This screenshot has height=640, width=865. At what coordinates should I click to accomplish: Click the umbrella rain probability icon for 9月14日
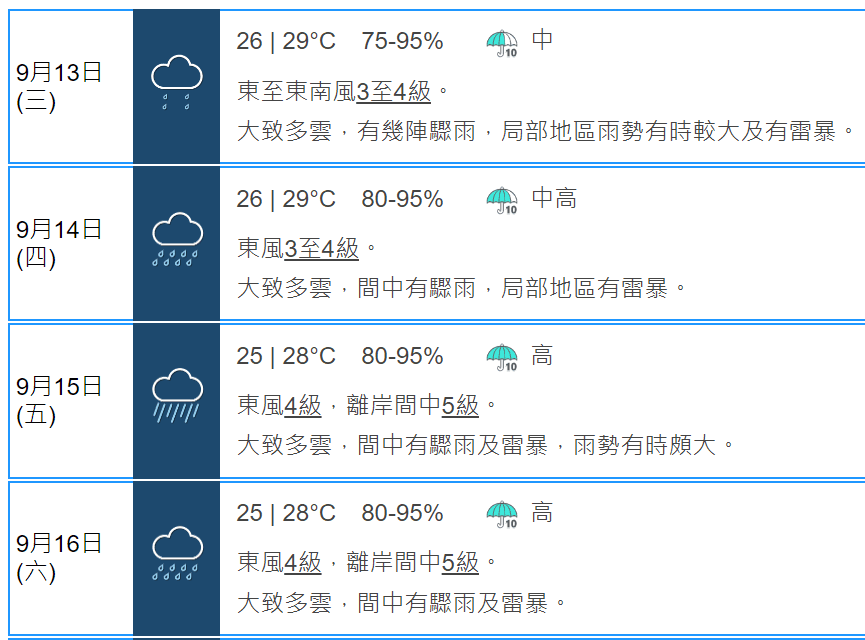(x=502, y=201)
